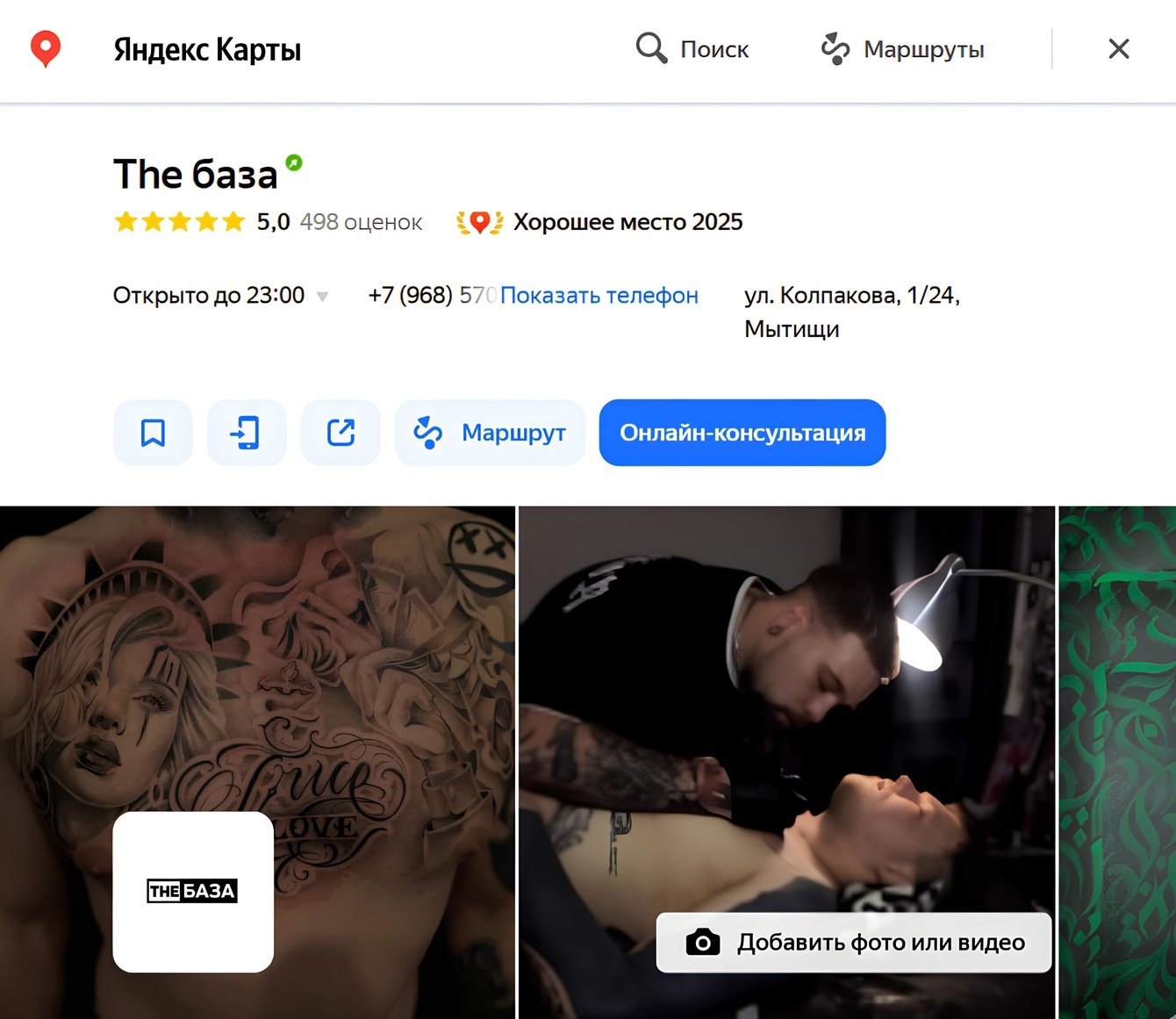The image size is (1176, 1019).
Task: Click the red Yandex Maps pin logo
Action: [x=46, y=49]
